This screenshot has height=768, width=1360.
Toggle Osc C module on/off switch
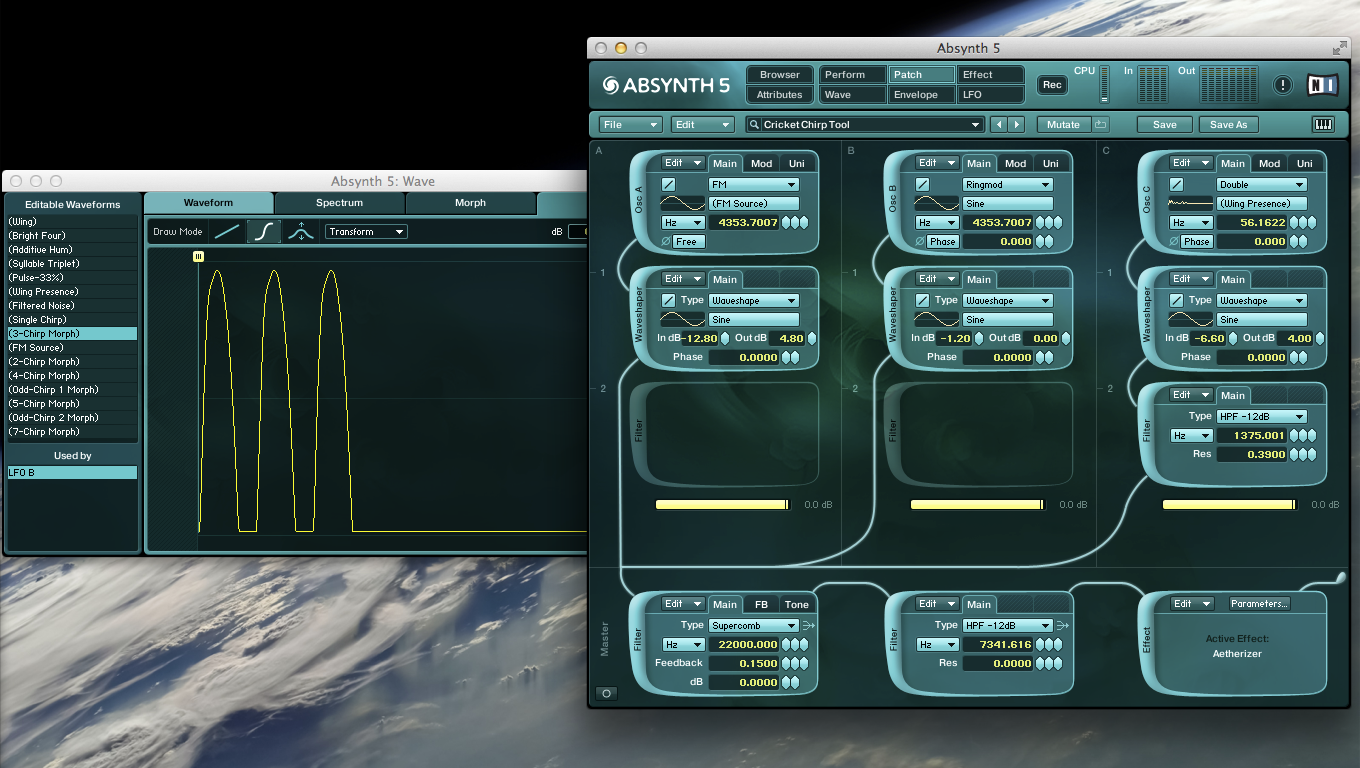[x=1176, y=185]
